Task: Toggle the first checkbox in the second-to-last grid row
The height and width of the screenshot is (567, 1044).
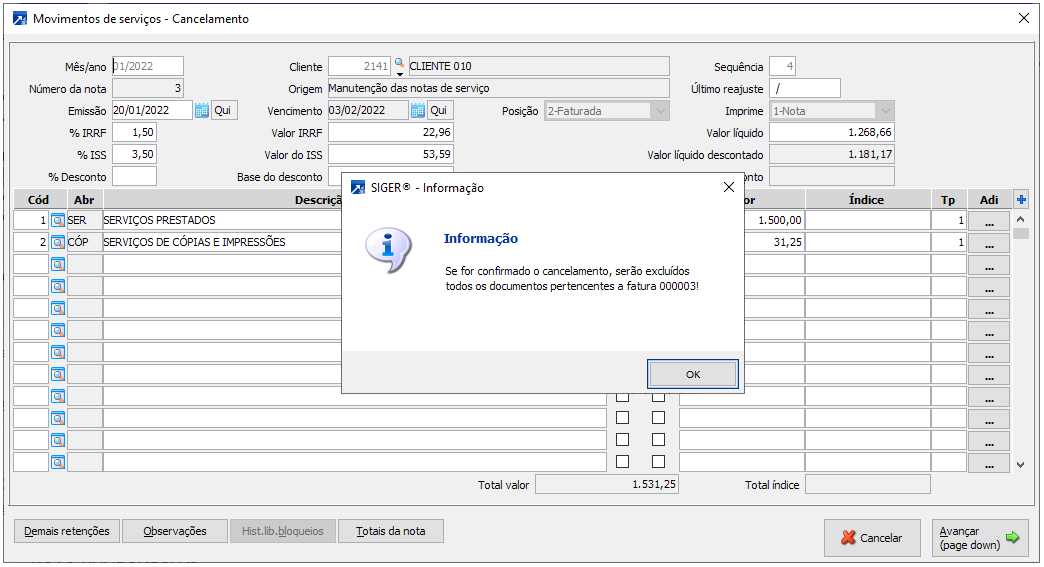Action: [x=622, y=440]
